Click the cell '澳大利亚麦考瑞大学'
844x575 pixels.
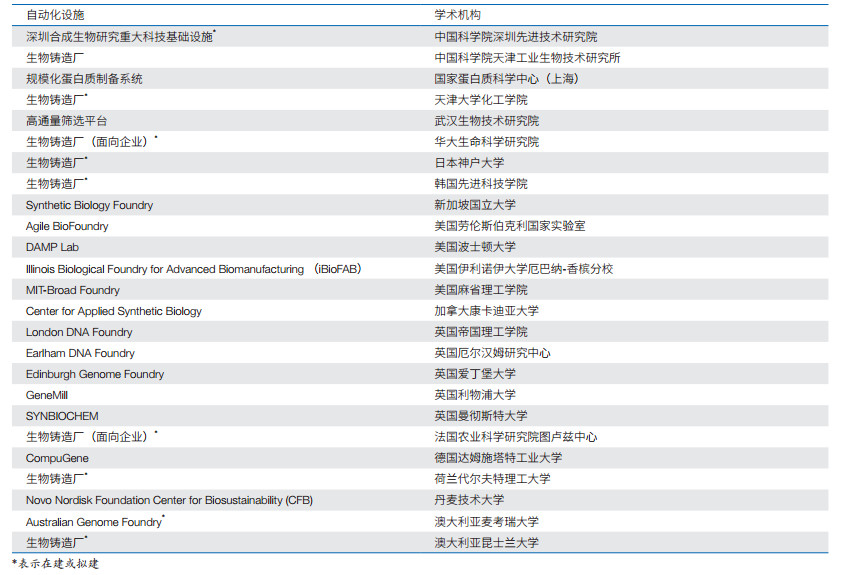point(487,522)
